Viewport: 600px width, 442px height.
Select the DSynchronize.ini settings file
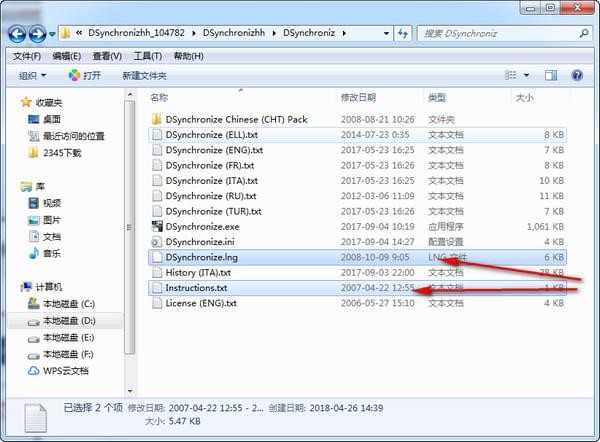pos(200,241)
